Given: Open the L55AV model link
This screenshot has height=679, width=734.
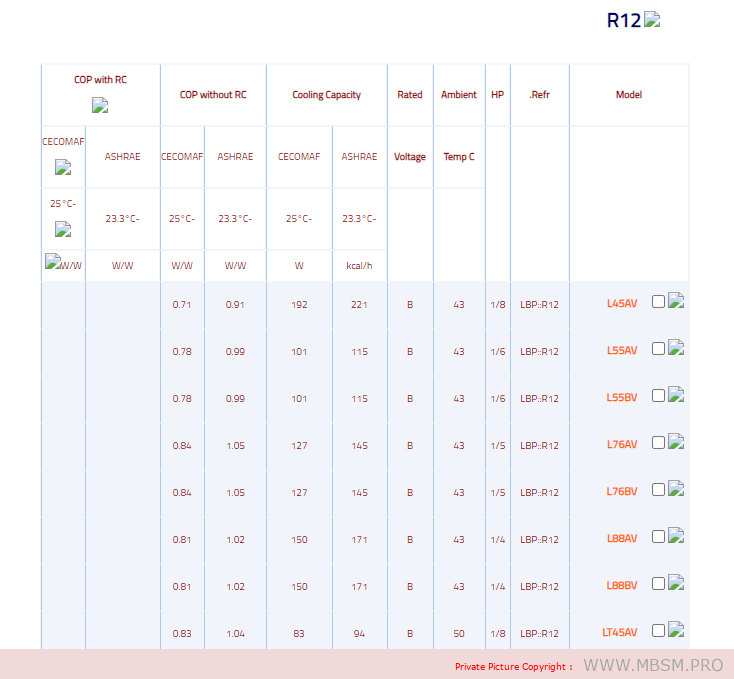Looking at the screenshot, I should coord(621,351).
